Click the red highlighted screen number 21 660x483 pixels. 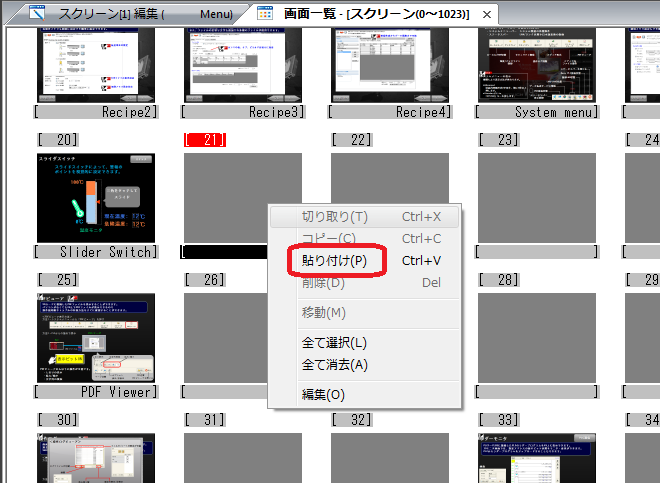(x=206, y=139)
